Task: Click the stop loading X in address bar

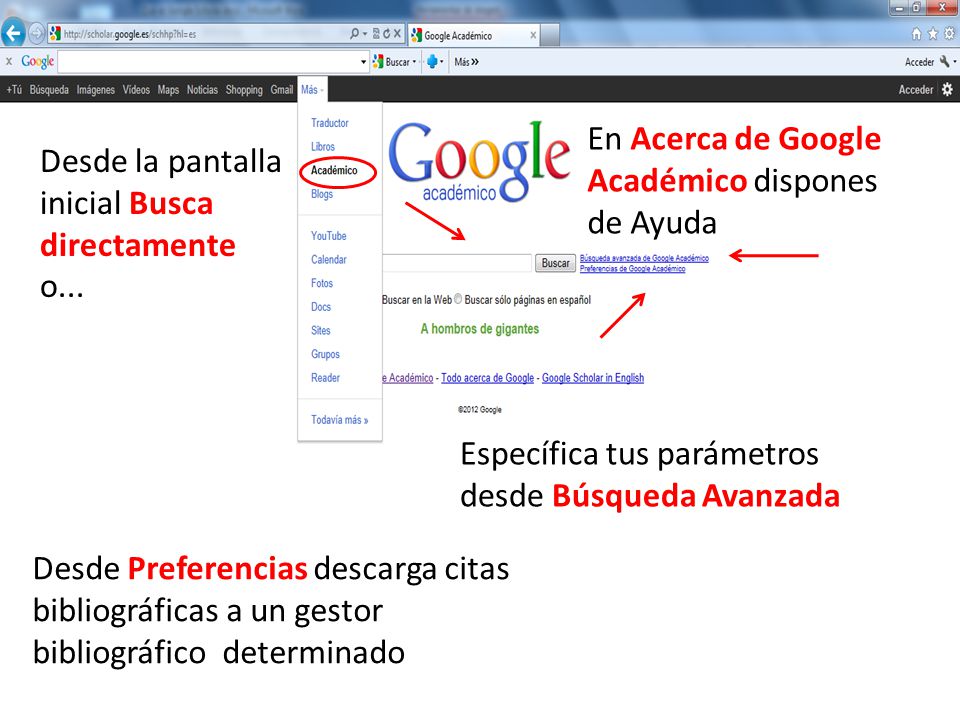Action: [x=397, y=34]
